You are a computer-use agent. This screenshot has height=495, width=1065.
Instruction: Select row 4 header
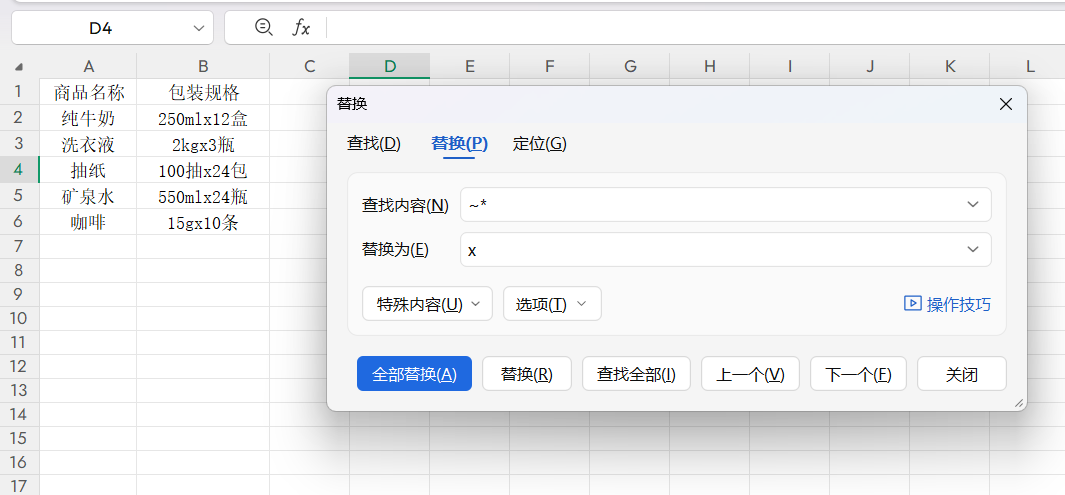click(19, 169)
